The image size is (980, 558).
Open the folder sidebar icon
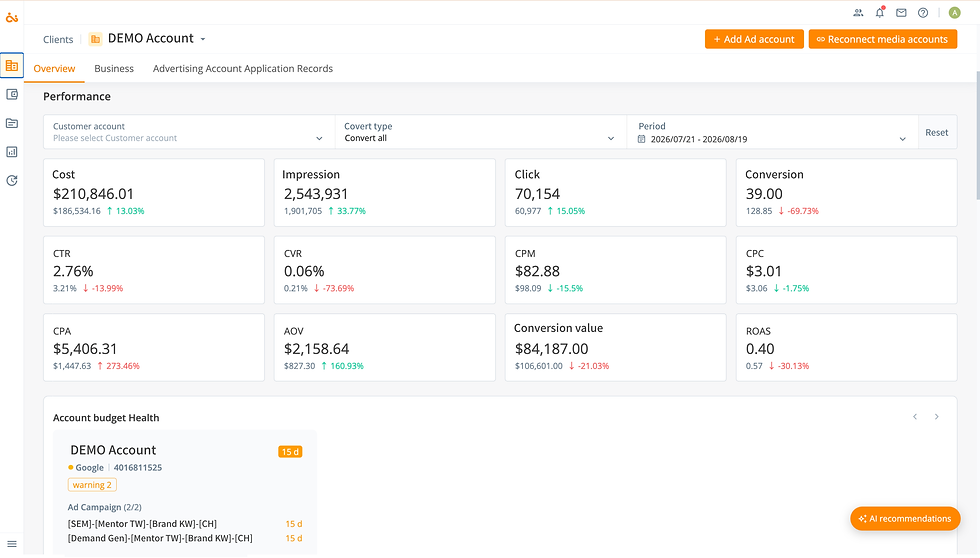[x=12, y=123]
